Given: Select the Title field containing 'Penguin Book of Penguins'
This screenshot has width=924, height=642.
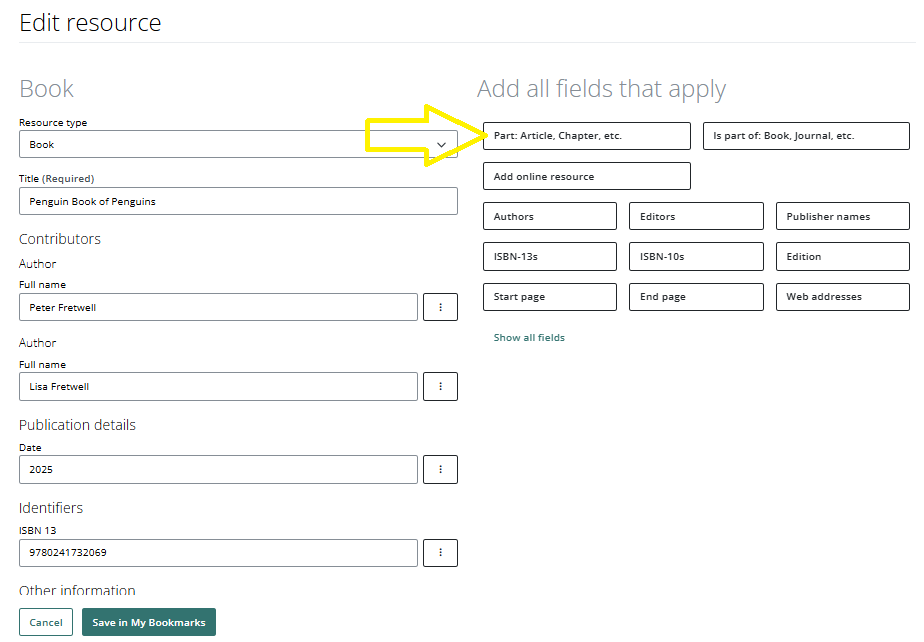Looking at the screenshot, I should point(238,200).
